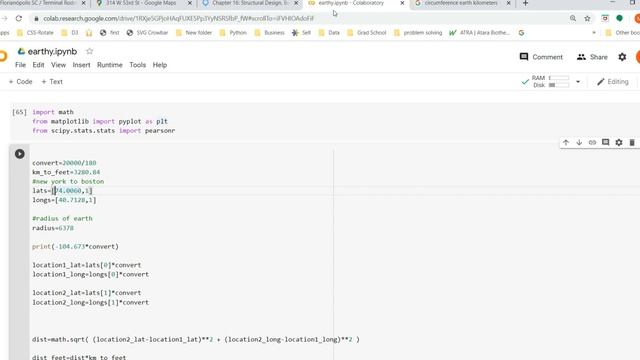Delete cell trash icon
Viewport: 640px width, 360px height.
[x=632, y=142]
